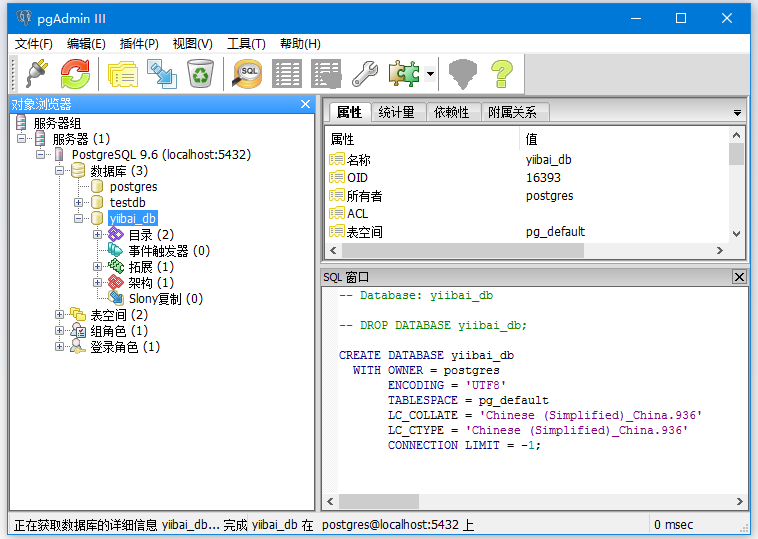Open the SQL query tool

point(247,73)
